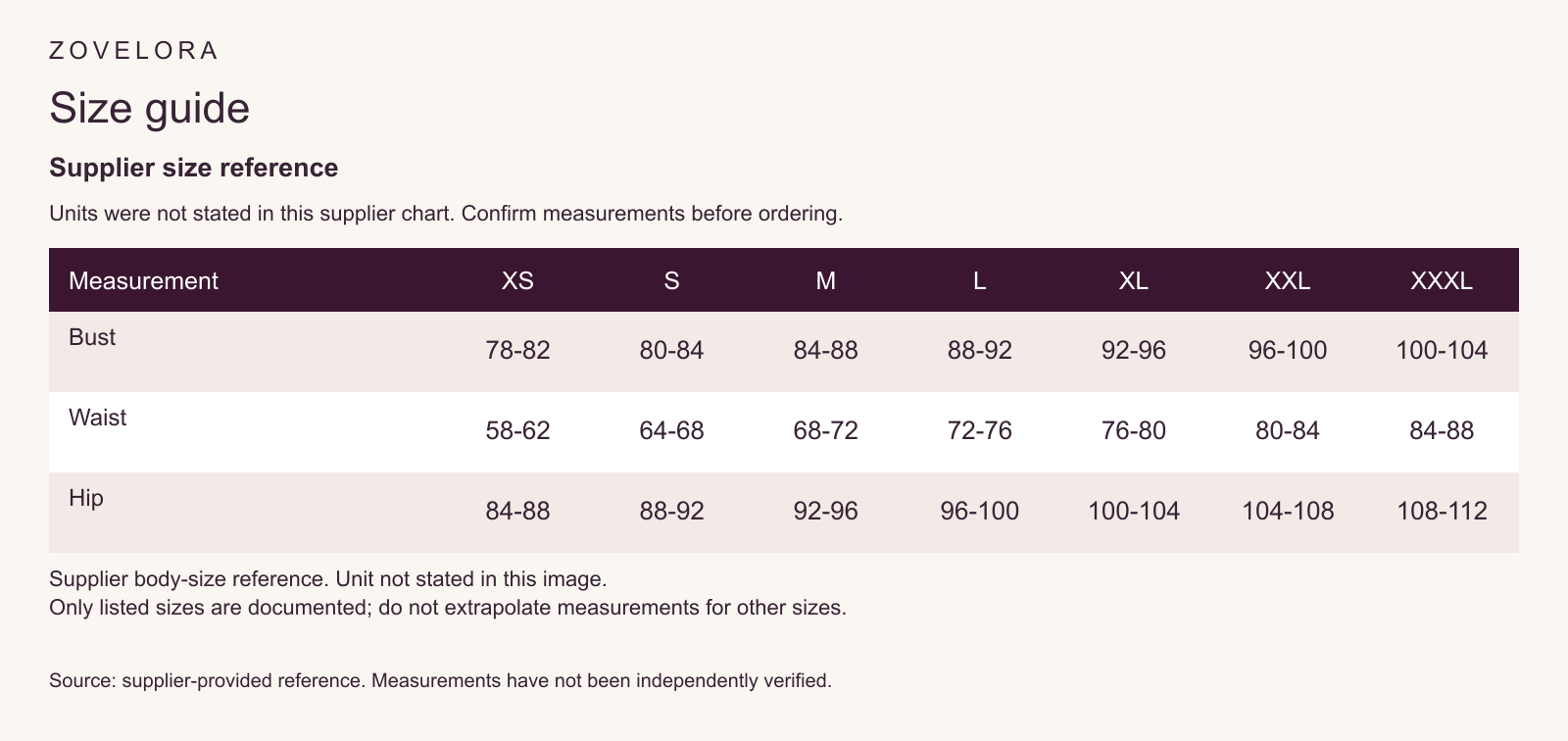
Task: Click the Bust row label
Action: [92, 337]
